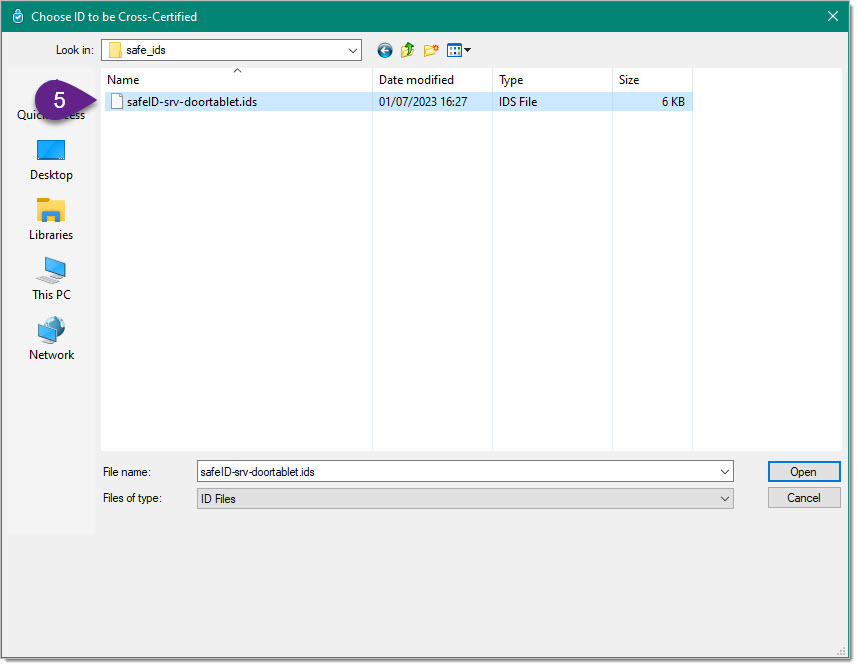Close the Choose ID dialog
The image size is (858, 667).
click(833, 16)
